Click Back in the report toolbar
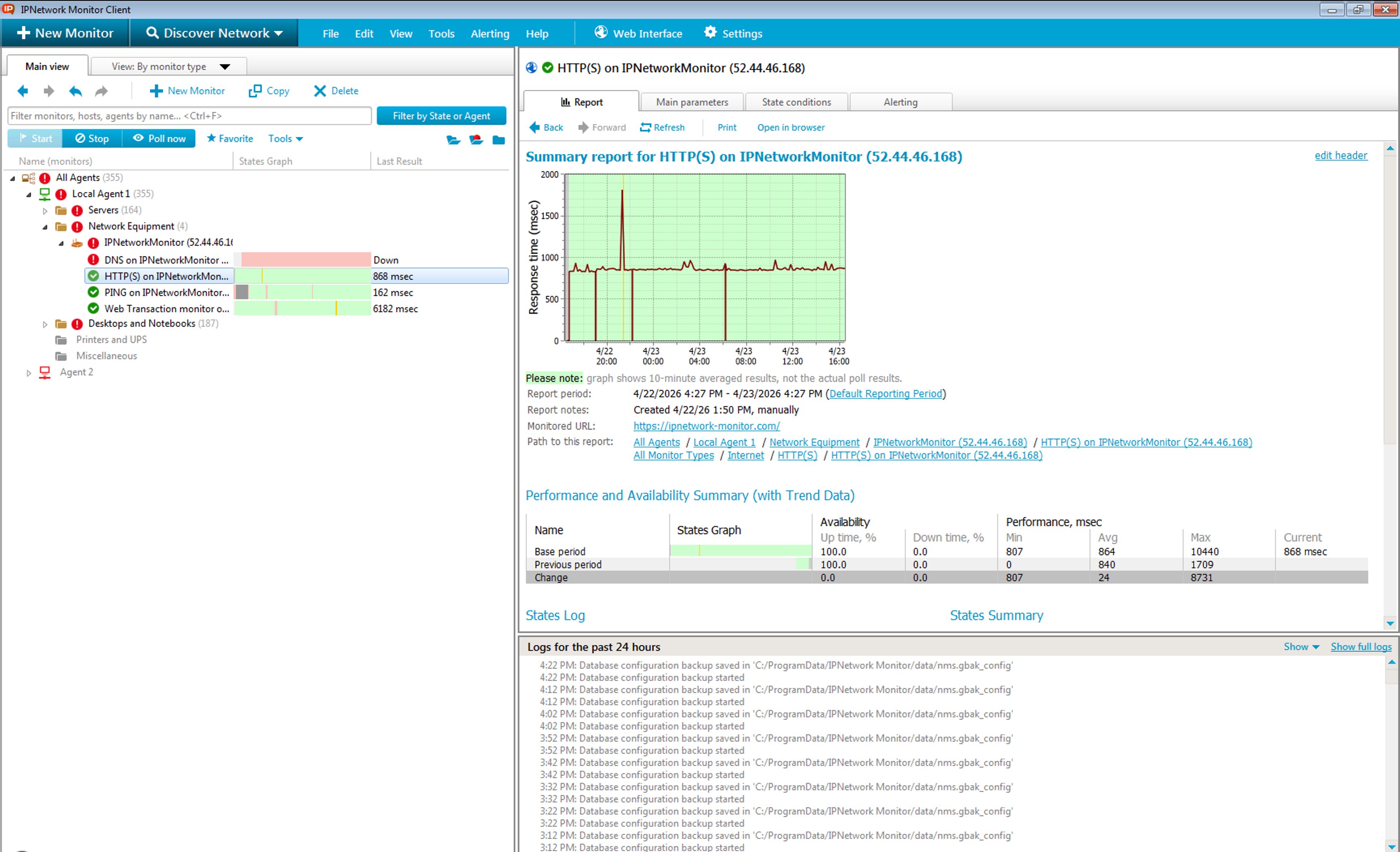Image resolution: width=1400 pixels, height=852 pixels. [x=546, y=127]
